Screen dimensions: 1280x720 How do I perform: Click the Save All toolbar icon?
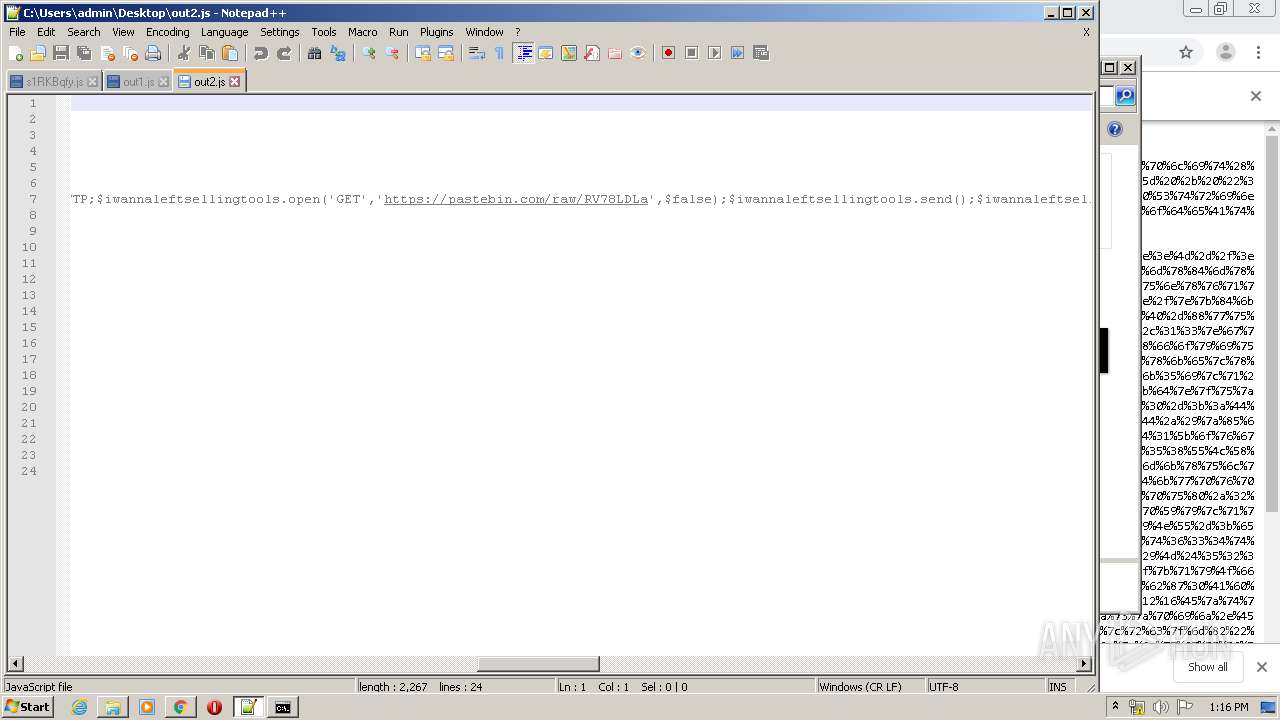84,53
